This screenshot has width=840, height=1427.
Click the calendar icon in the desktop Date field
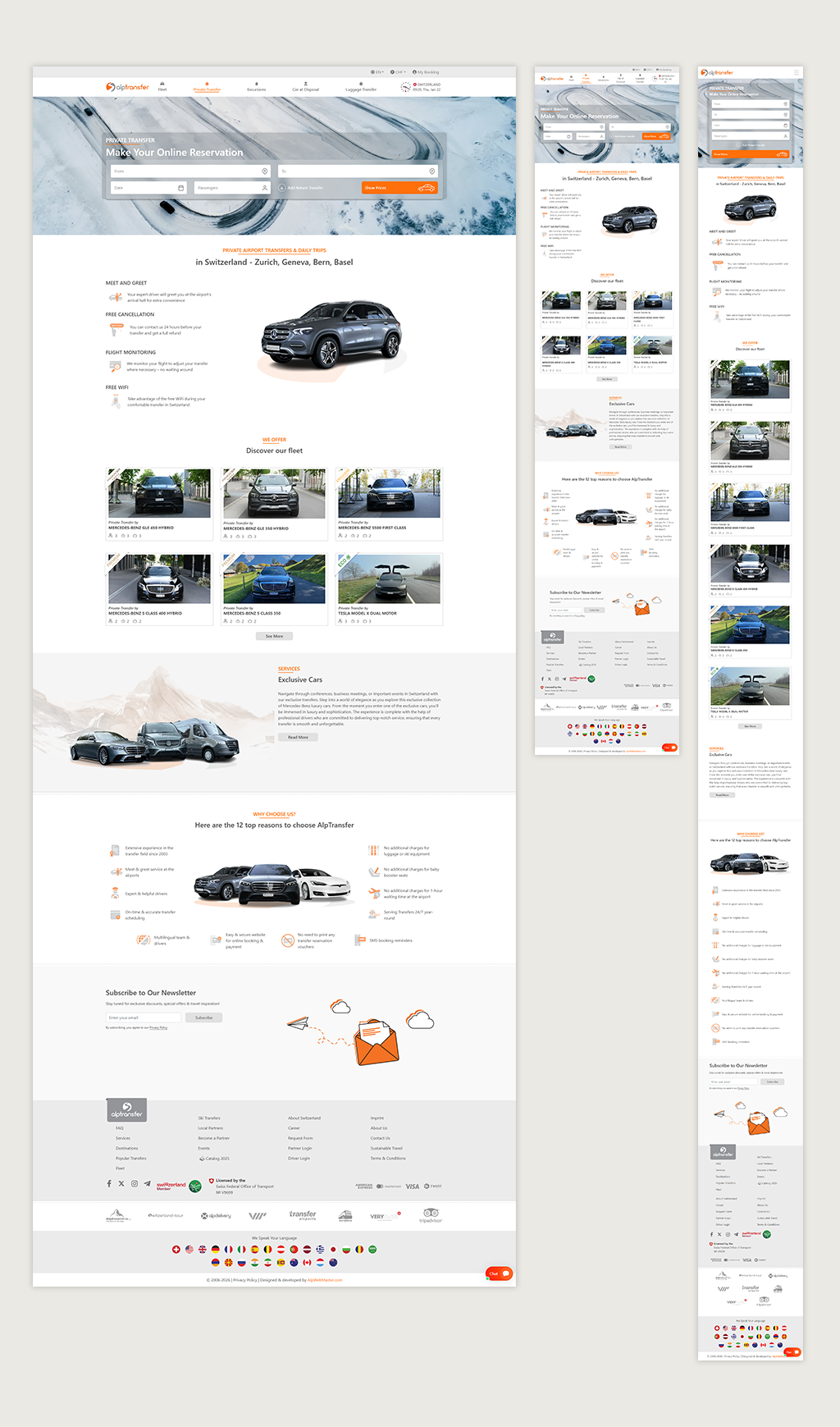(181, 188)
